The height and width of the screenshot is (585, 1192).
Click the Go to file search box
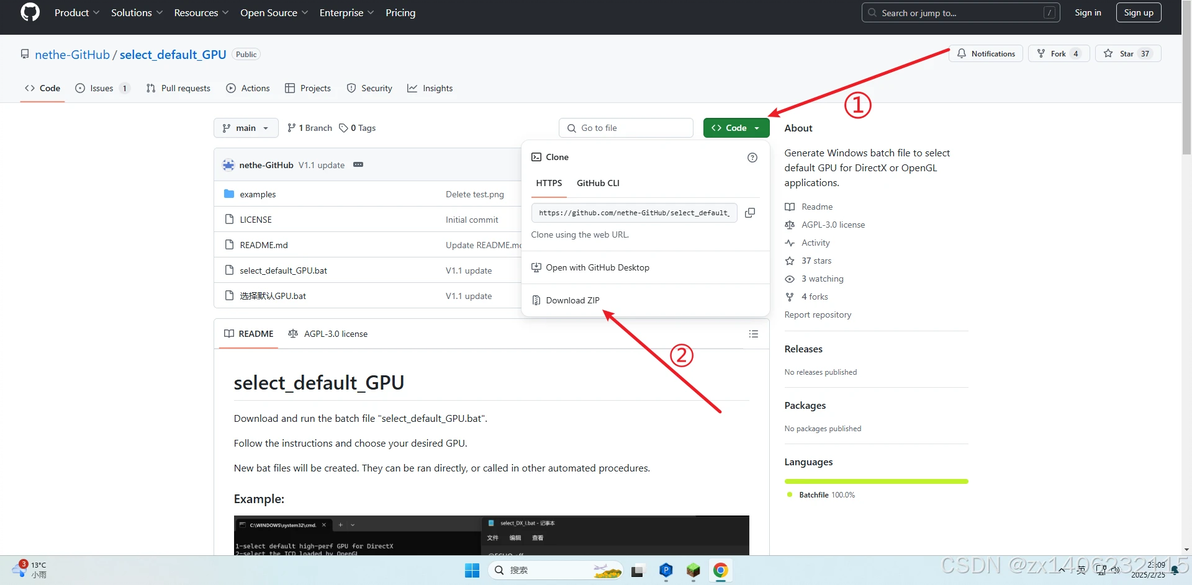tap(626, 128)
